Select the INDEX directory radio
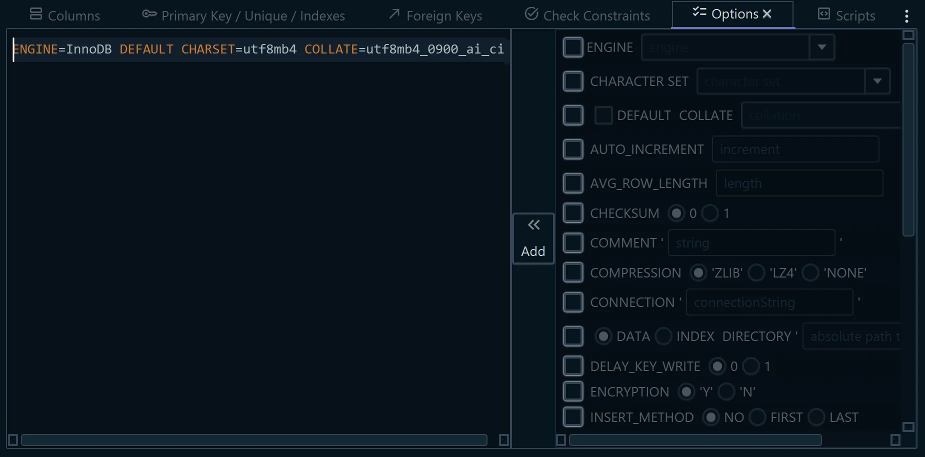 (x=664, y=336)
